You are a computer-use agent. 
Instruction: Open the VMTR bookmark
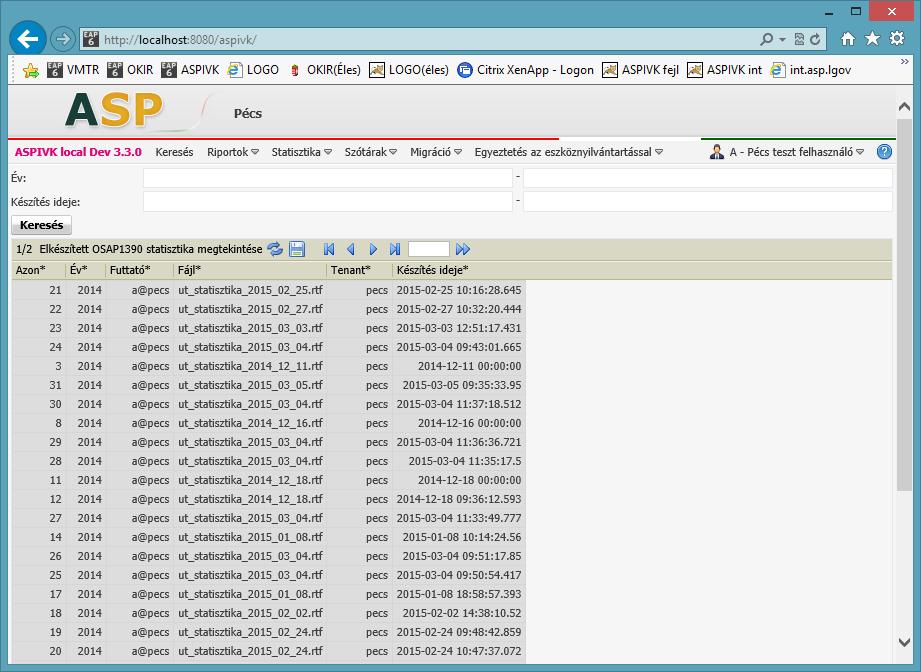click(73, 70)
